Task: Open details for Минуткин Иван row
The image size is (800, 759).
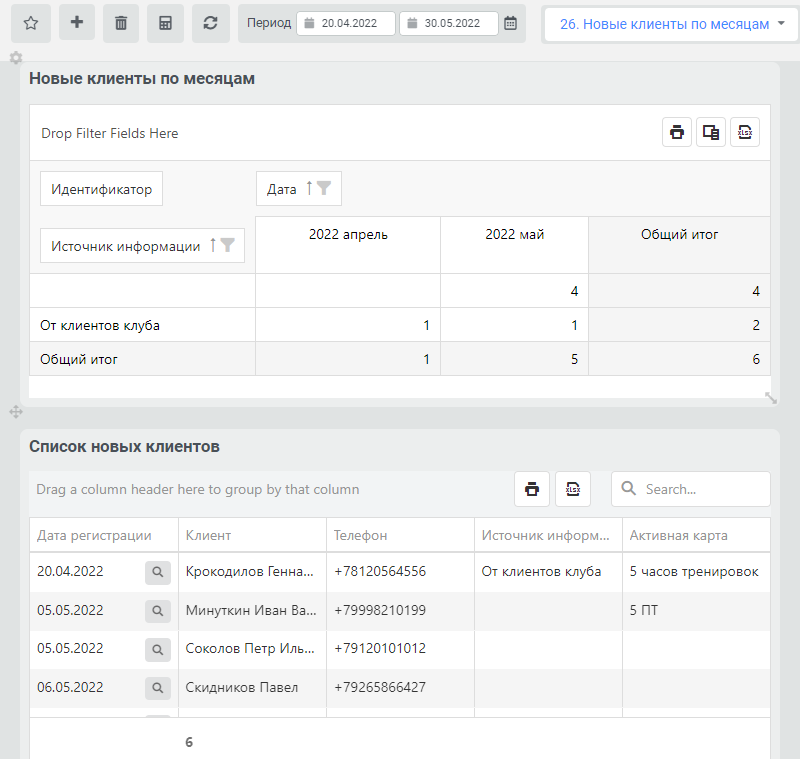Action: coord(158,611)
